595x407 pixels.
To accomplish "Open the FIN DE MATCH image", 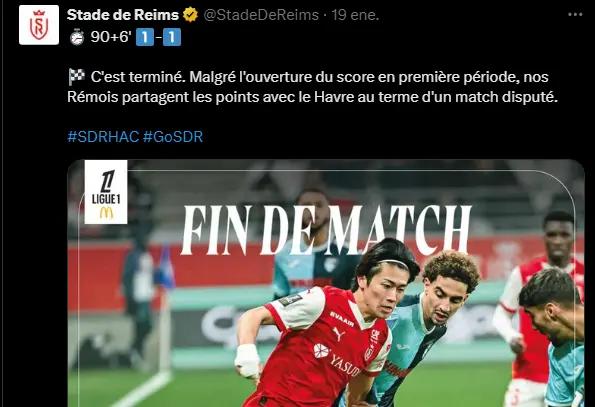I will coord(326,283).
